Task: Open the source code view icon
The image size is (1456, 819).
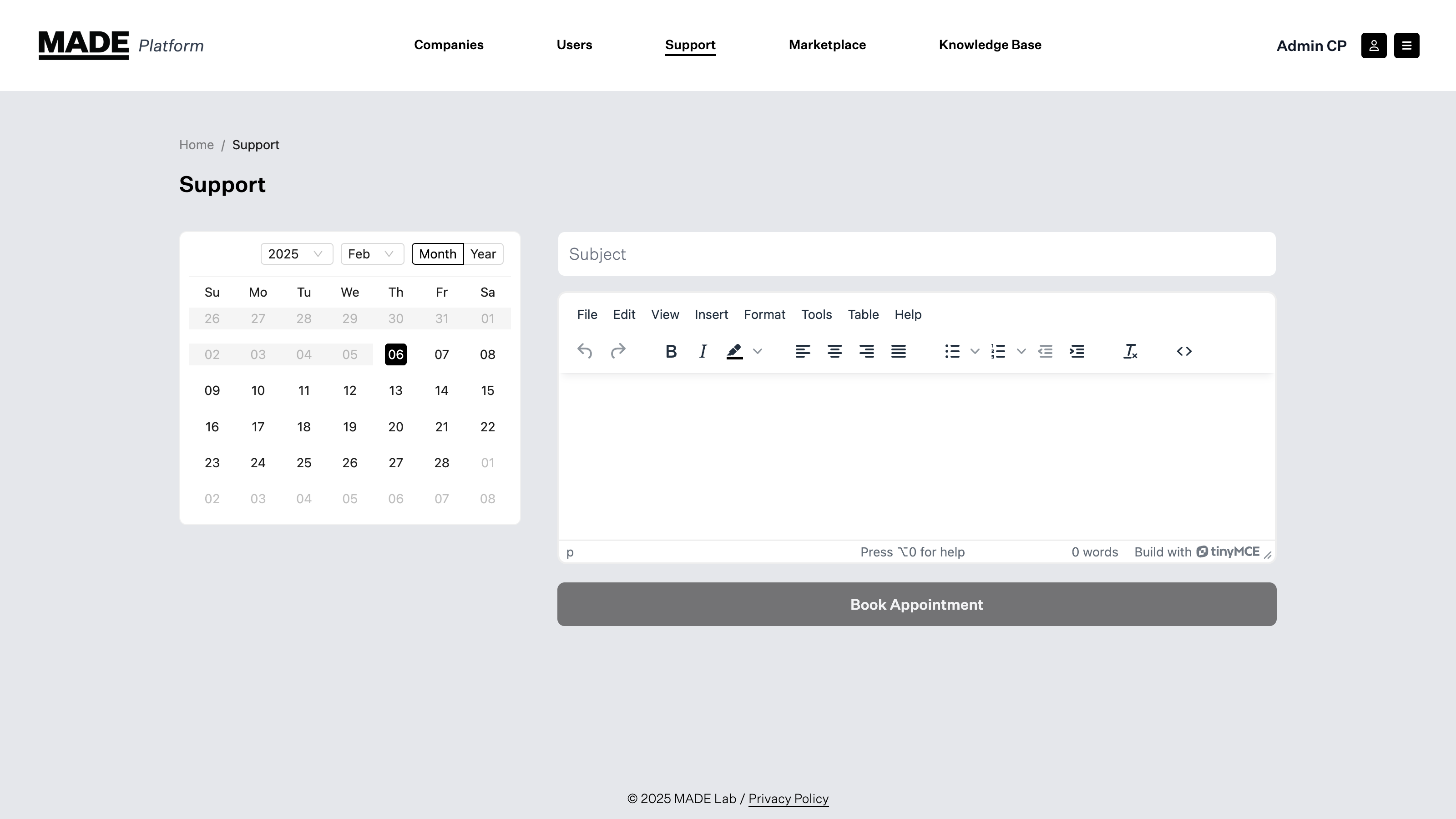Action: coord(1184,352)
